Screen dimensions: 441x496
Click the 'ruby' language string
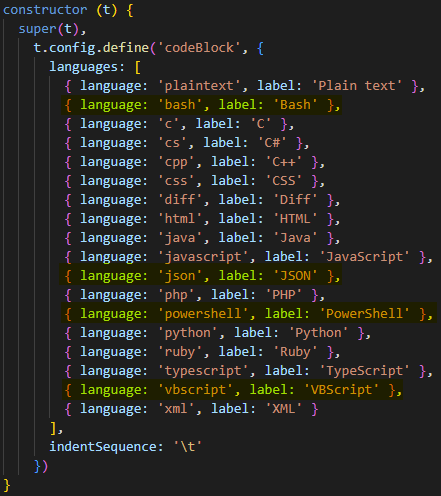[x=180, y=352]
